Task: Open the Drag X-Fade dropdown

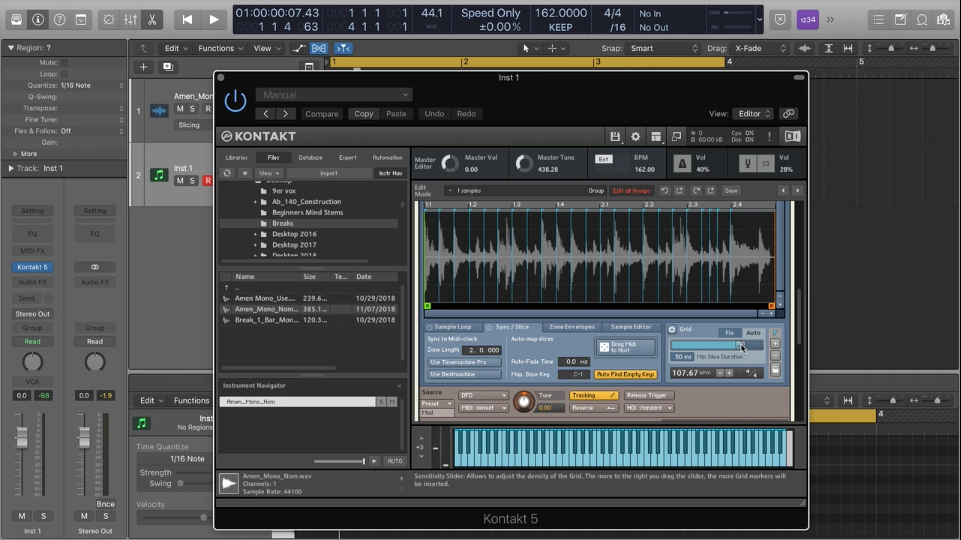Action: (759, 48)
